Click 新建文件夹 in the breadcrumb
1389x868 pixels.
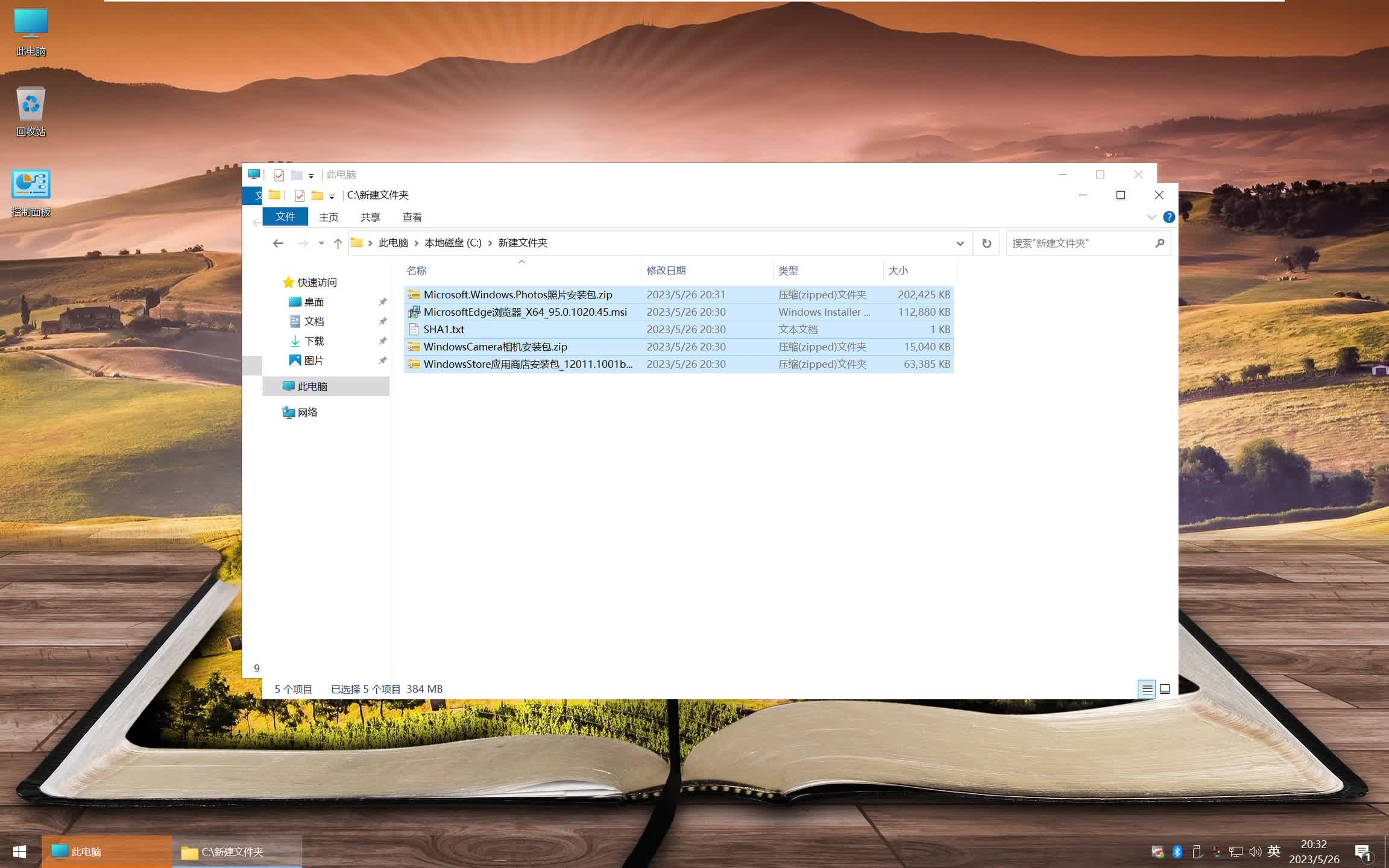pos(523,243)
